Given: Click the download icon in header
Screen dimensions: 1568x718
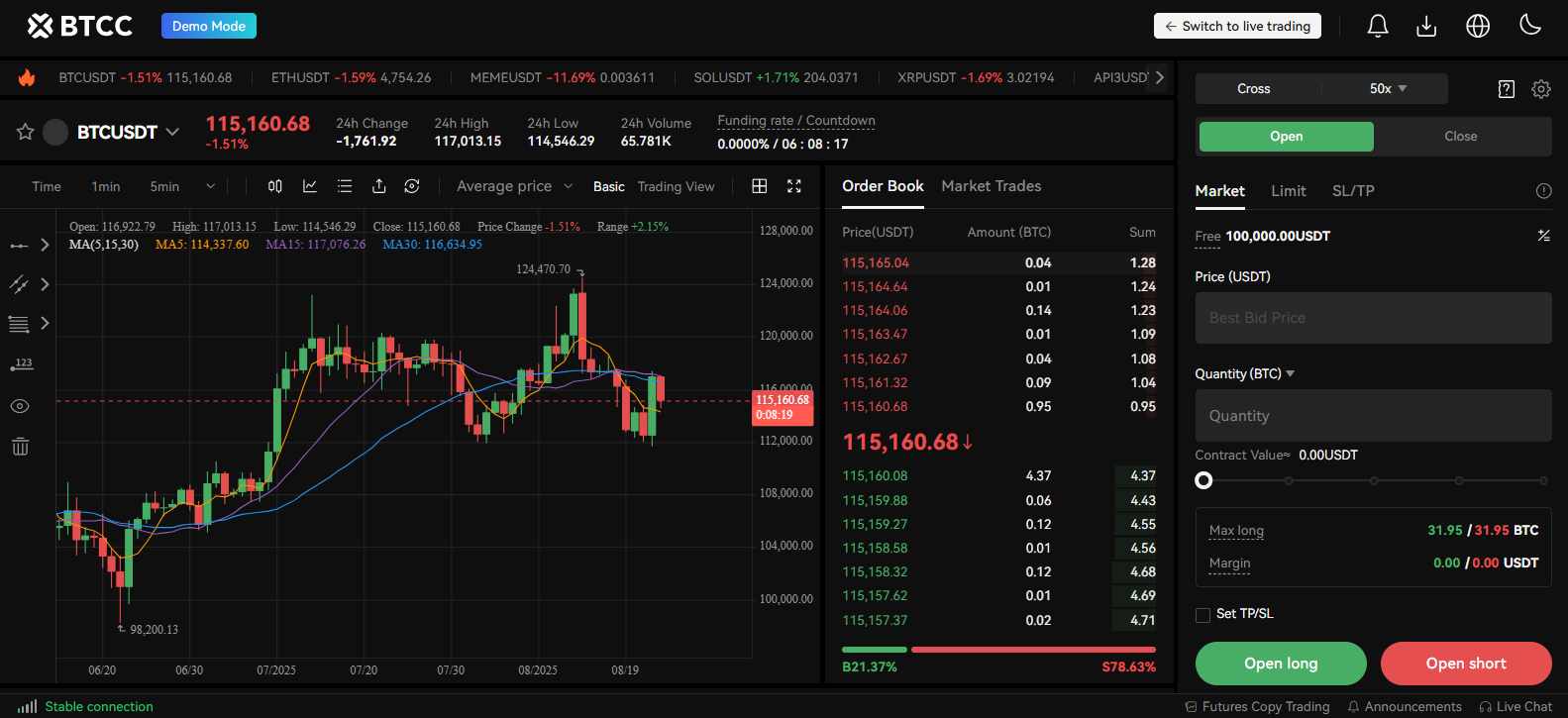Looking at the screenshot, I should (1426, 27).
